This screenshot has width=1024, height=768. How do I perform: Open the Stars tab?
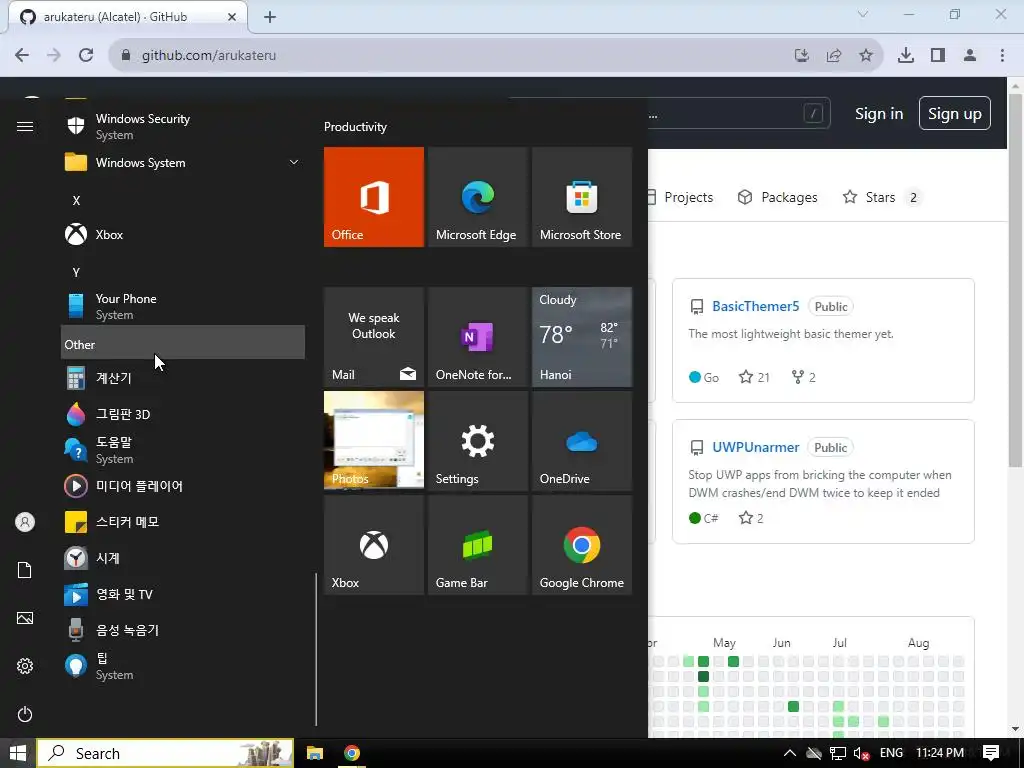881,197
